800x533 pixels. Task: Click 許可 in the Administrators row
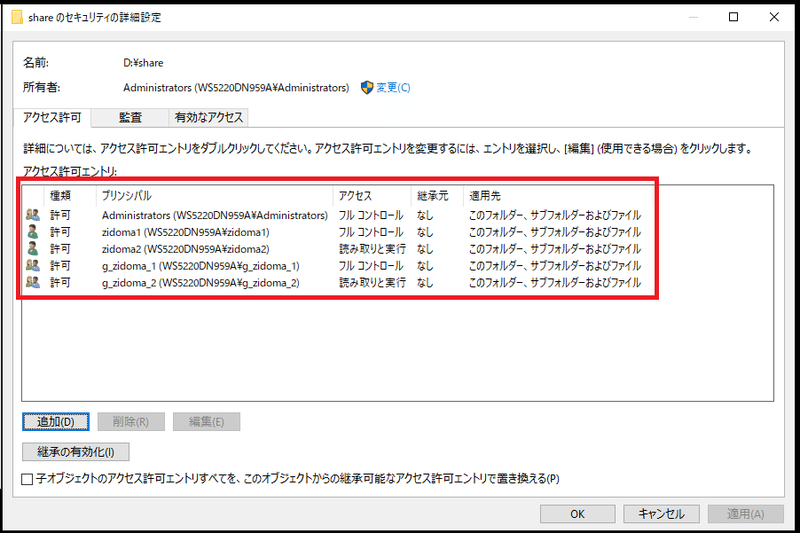[60, 215]
